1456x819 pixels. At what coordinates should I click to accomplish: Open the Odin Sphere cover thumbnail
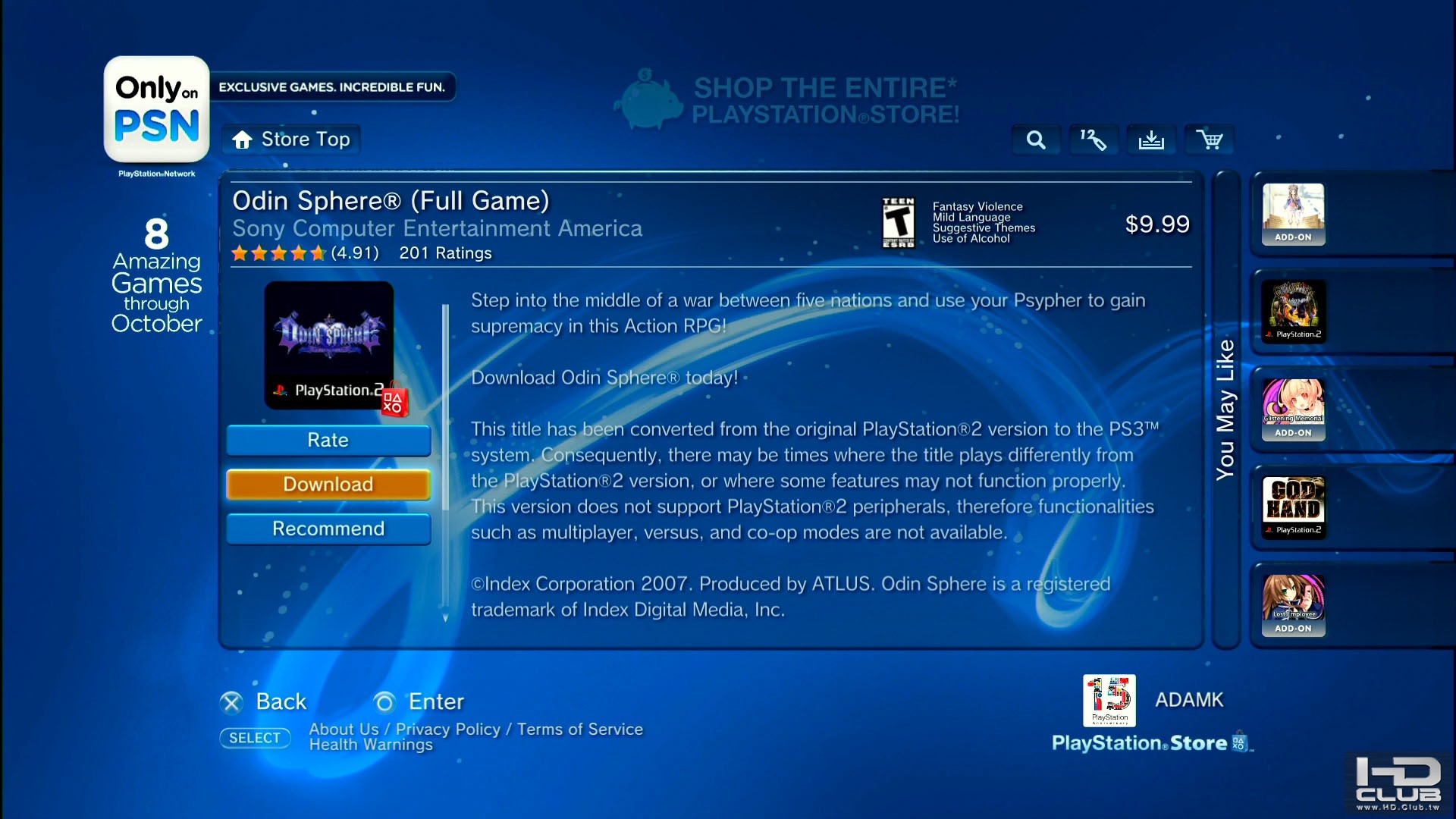tap(329, 345)
